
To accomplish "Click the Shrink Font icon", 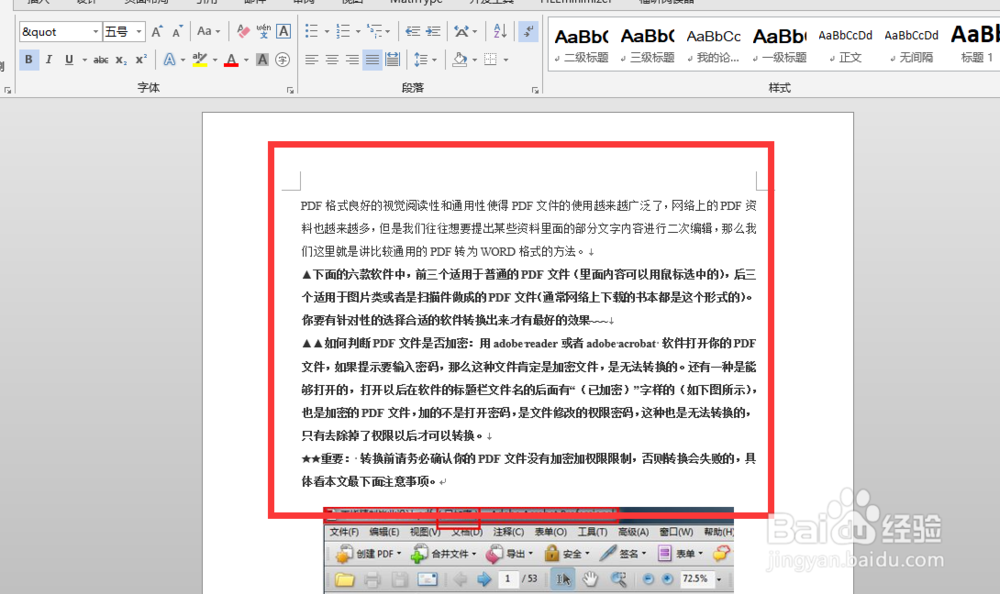I will [177, 31].
